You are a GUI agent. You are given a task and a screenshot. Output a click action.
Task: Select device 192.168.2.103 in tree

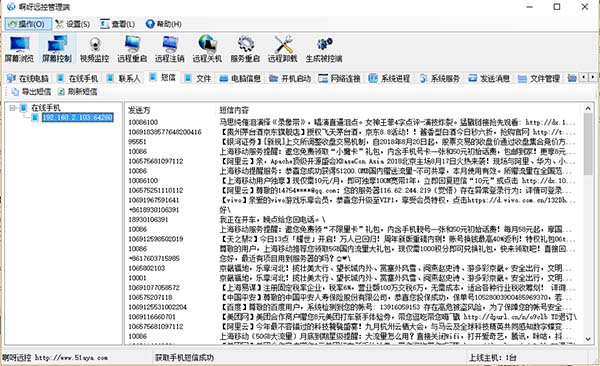[78, 118]
